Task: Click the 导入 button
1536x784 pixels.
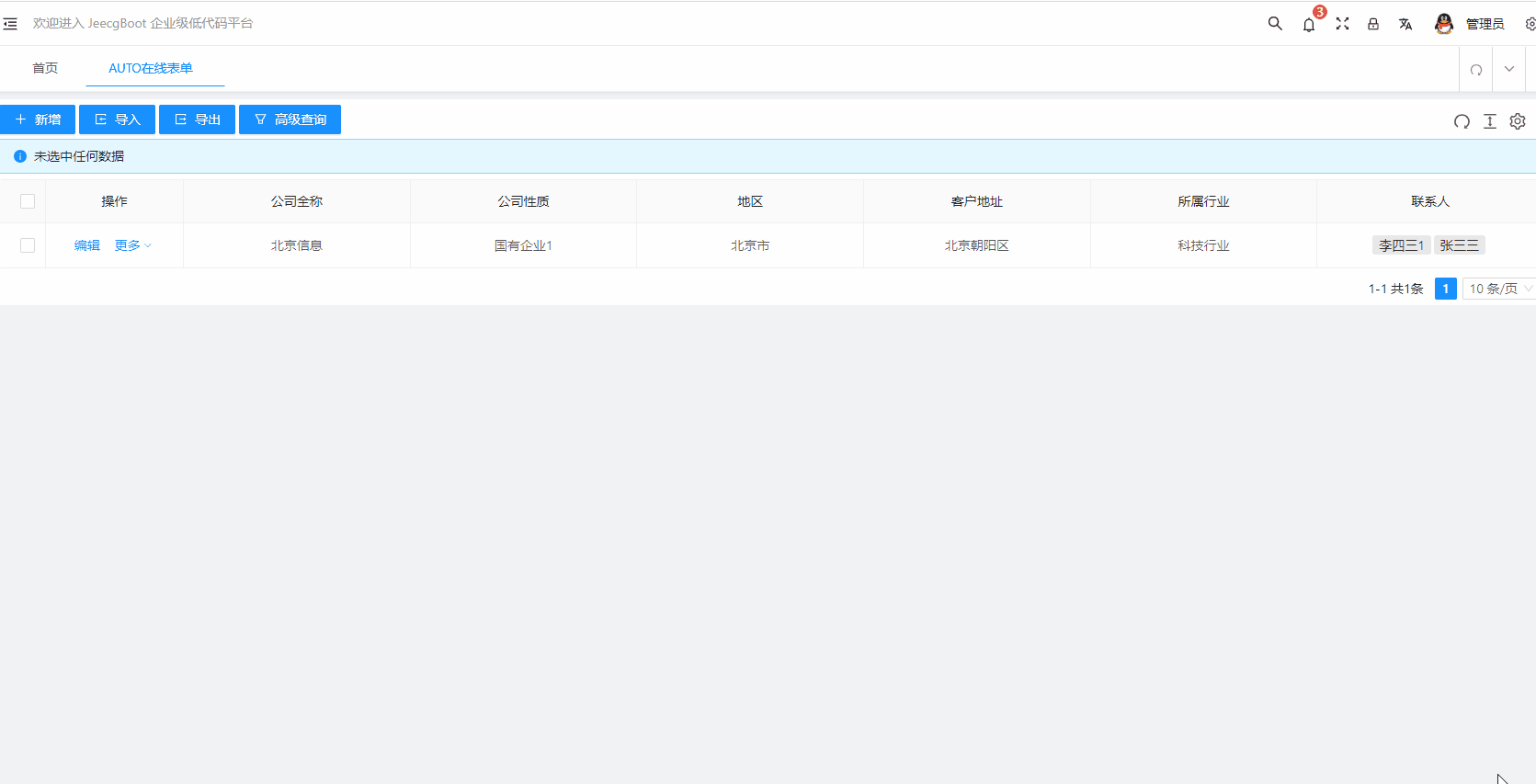Action: tap(117, 119)
